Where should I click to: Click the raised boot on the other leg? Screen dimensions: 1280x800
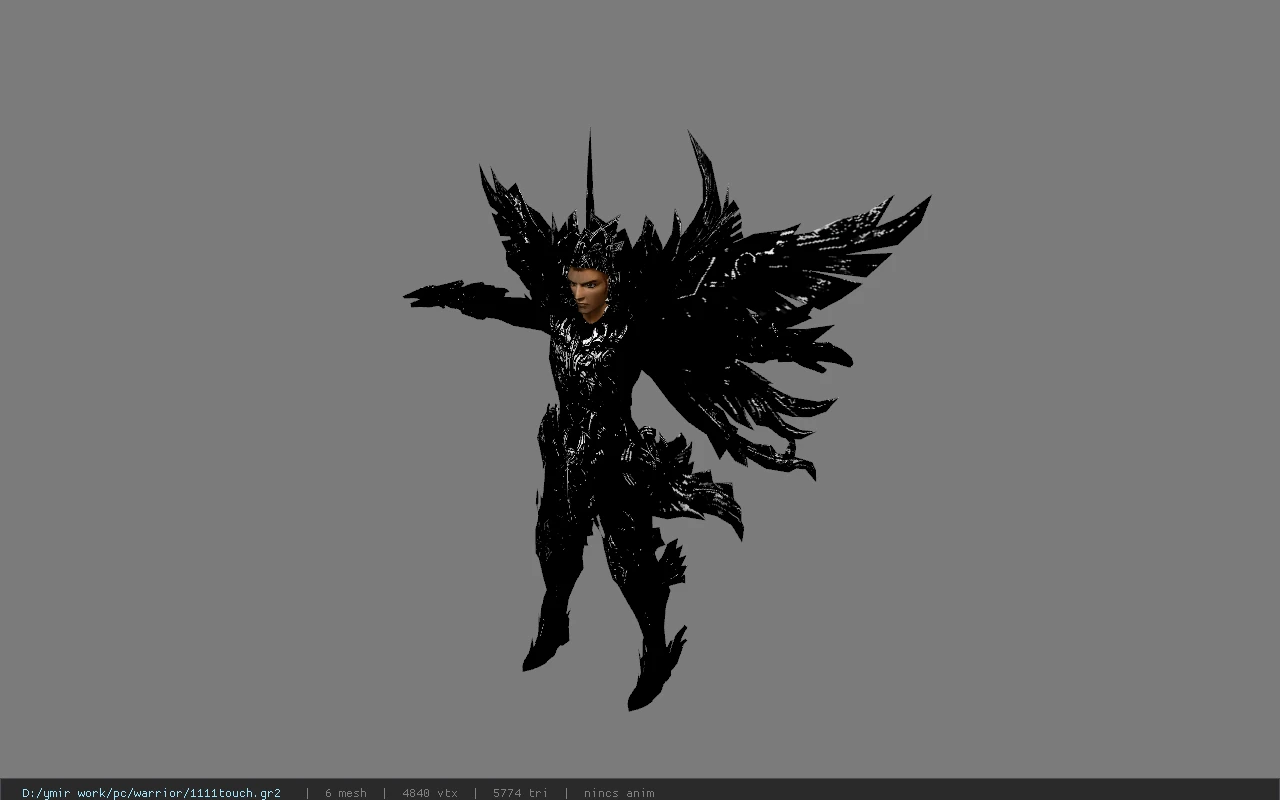point(655,670)
